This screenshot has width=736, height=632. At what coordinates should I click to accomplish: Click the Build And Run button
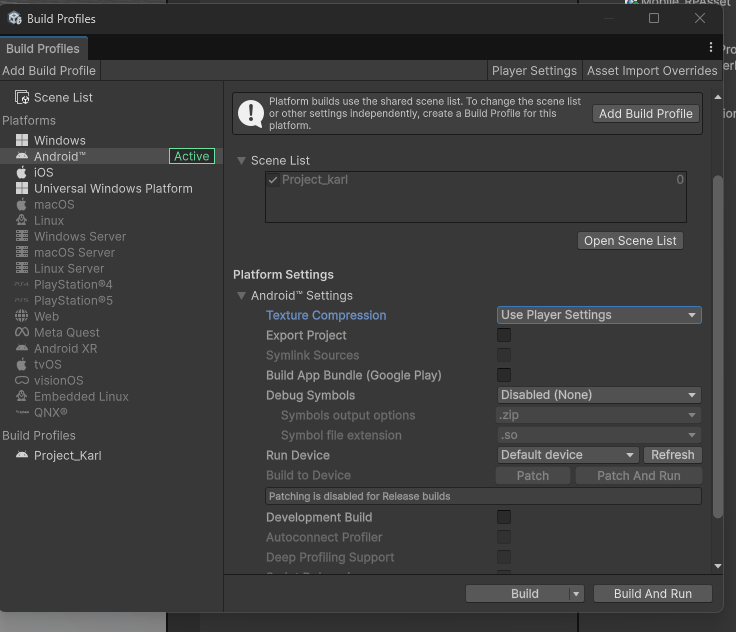pyautogui.click(x=652, y=593)
